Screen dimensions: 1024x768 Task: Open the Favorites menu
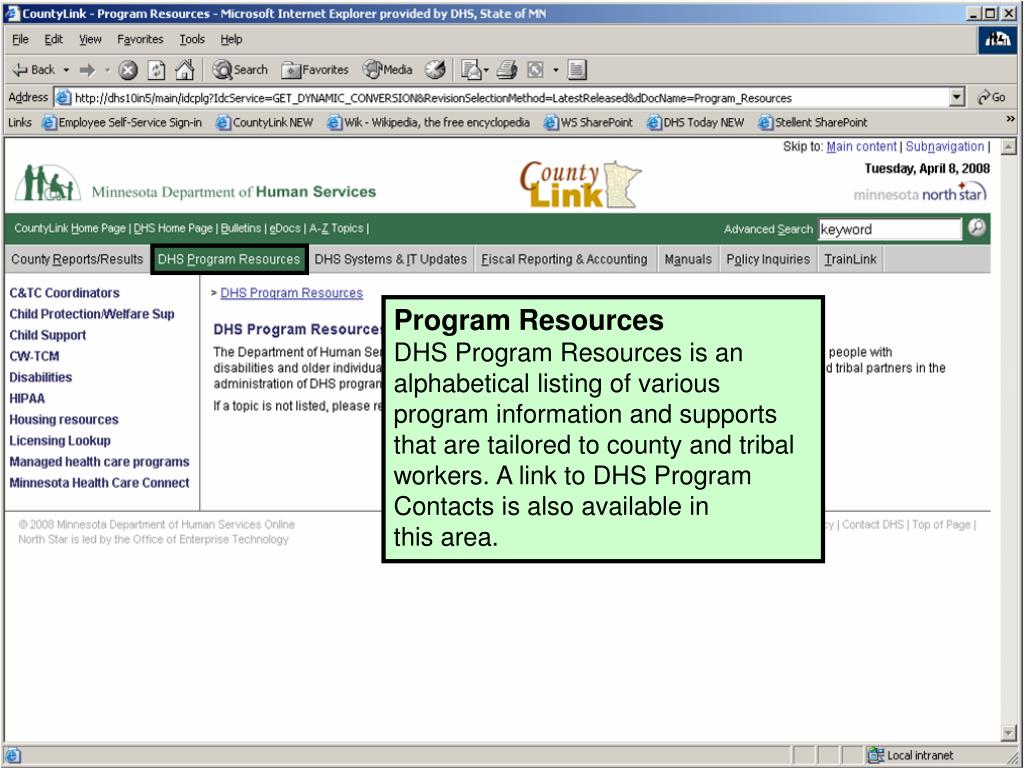[140, 39]
